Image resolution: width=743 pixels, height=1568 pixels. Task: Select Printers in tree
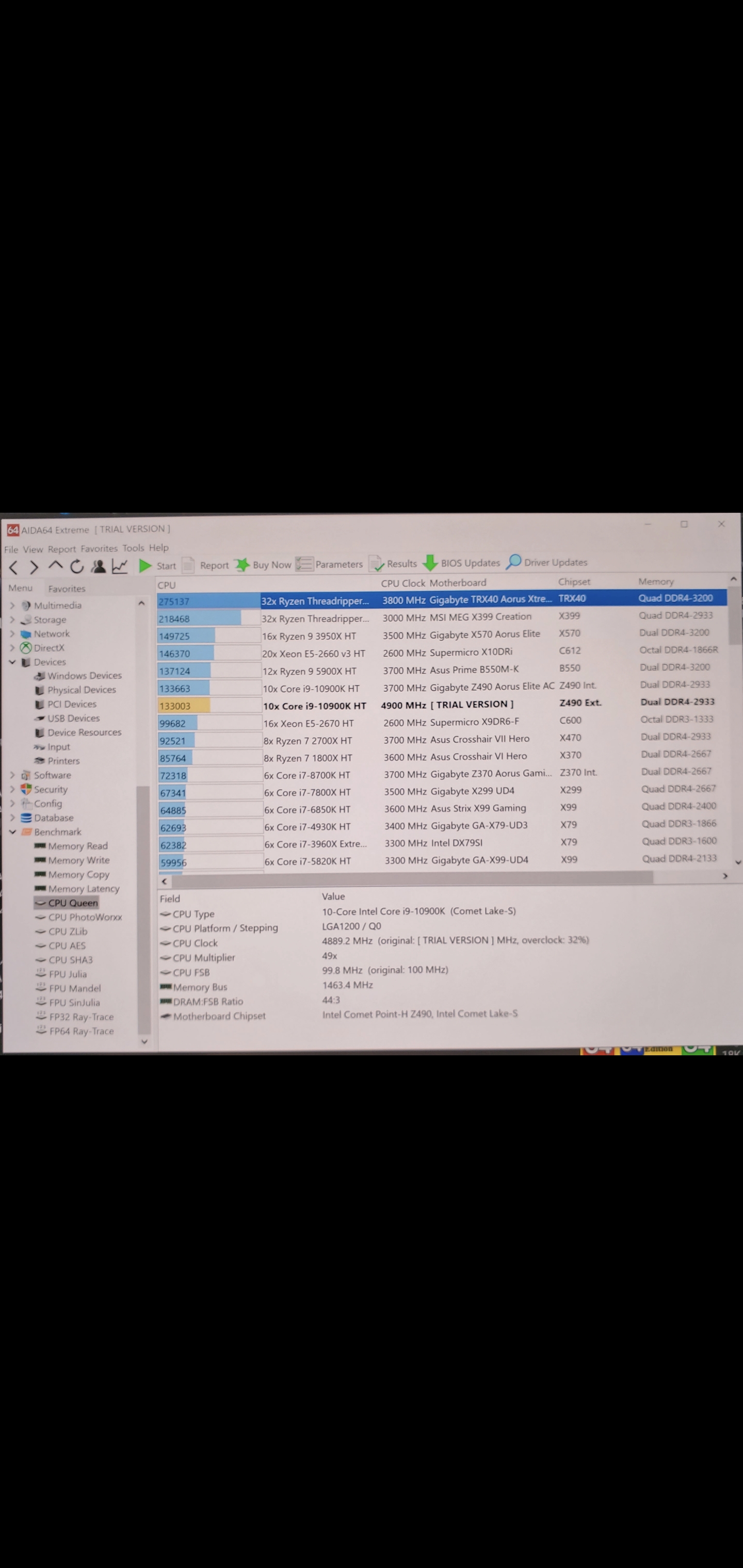pyautogui.click(x=57, y=761)
